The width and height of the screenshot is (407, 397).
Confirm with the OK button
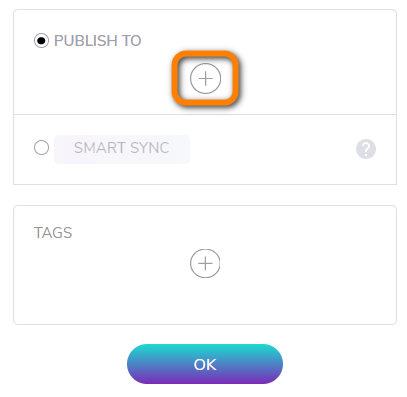(x=205, y=364)
